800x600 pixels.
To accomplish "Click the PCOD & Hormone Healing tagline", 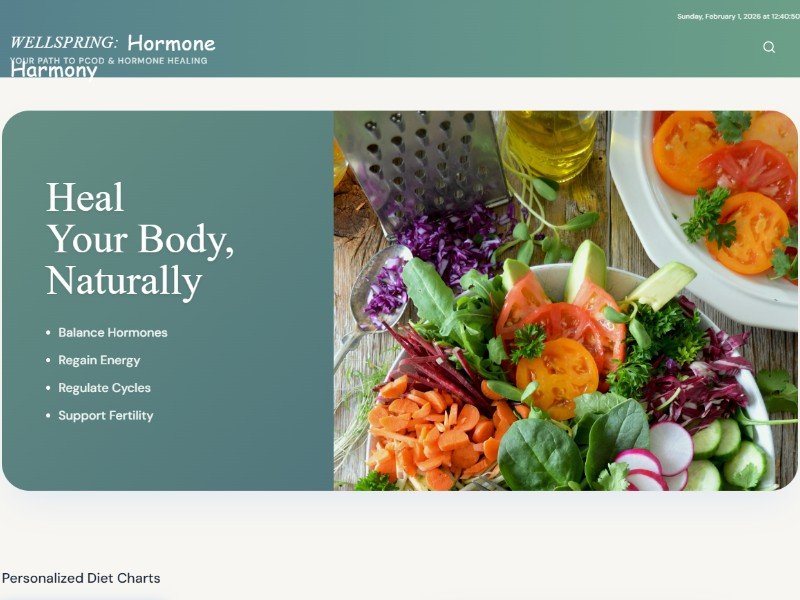I will [109, 61].
